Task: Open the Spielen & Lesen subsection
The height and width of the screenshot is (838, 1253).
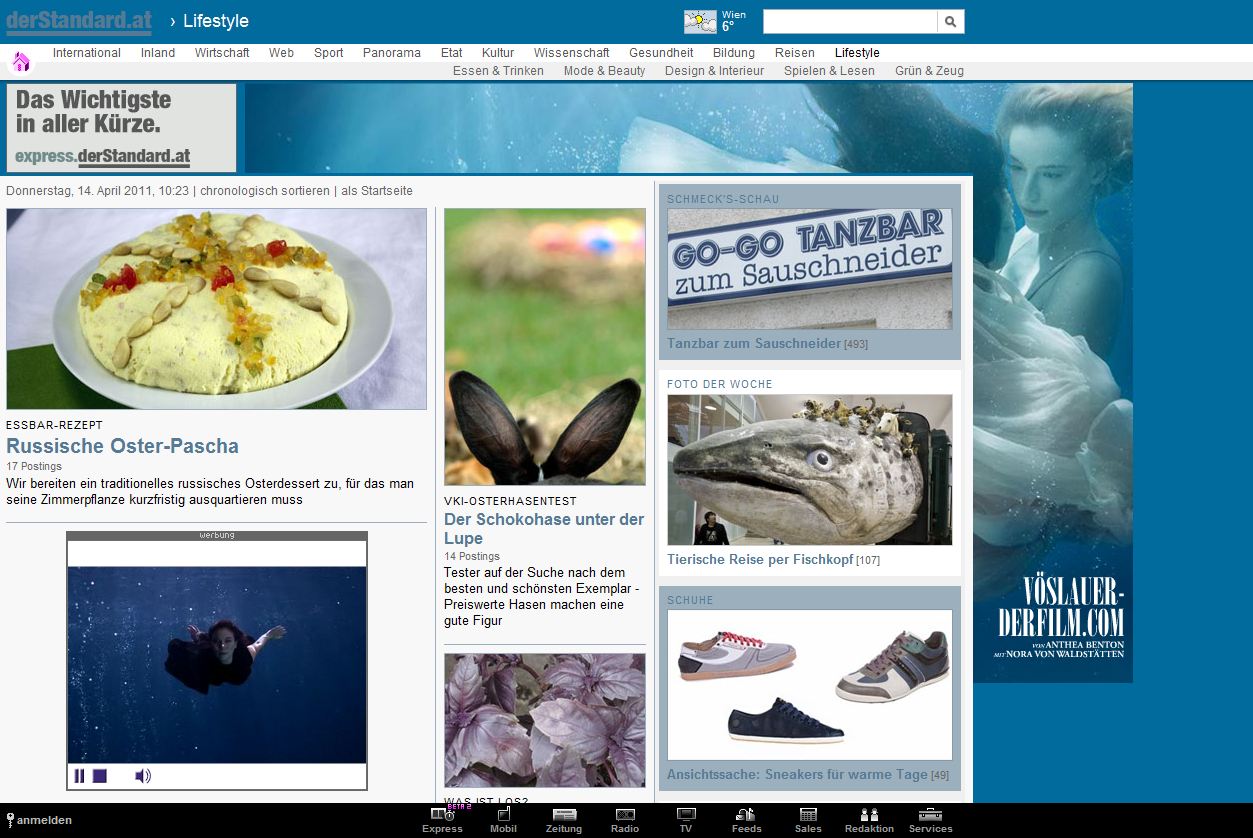Action: [829, 71]
